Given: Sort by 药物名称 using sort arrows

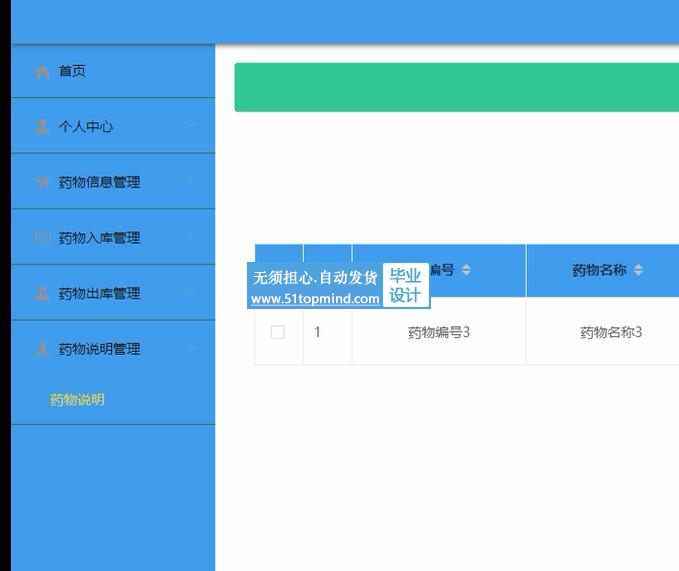Looking at the screenshot, I should [638, 270].
